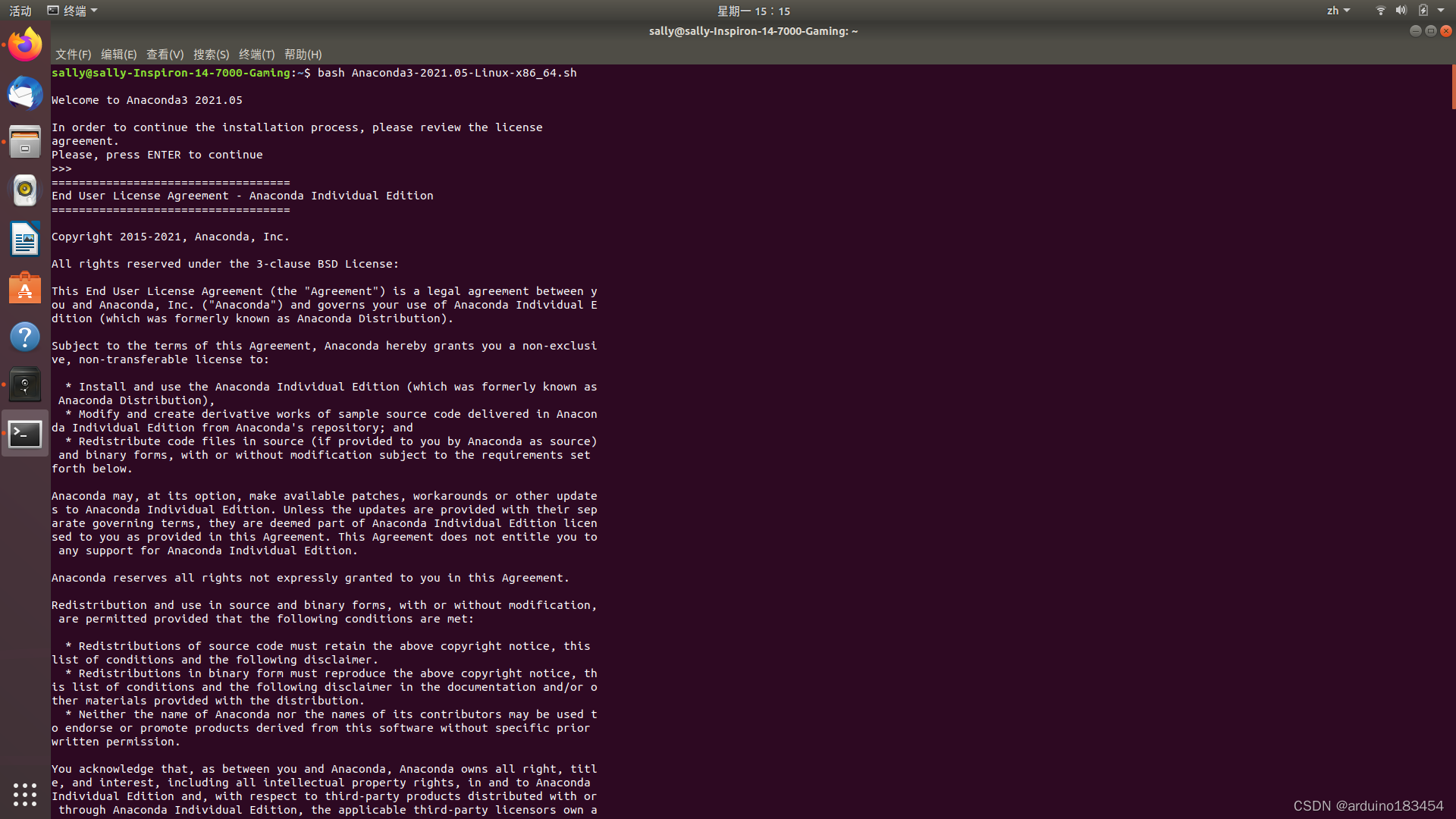The height and width of the screenshot is (819, 1456).
Task: Expand the system status menu arrow
Action: (1441, 11)
